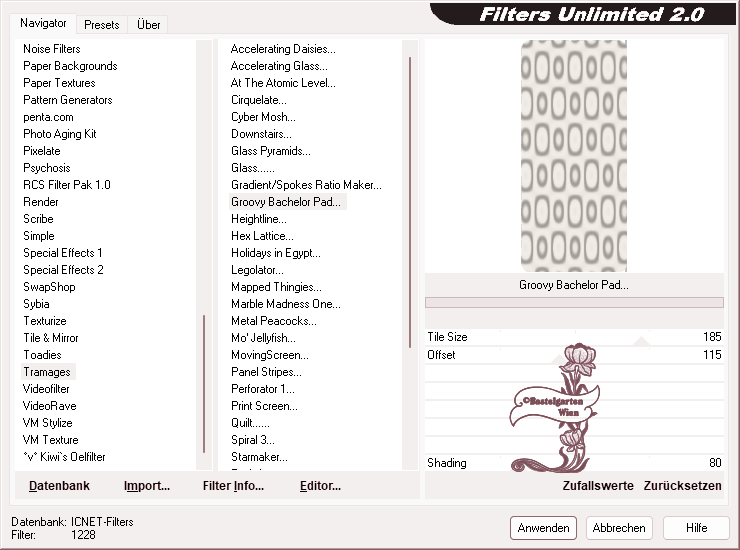Select Simple category

tap(39, 236)
